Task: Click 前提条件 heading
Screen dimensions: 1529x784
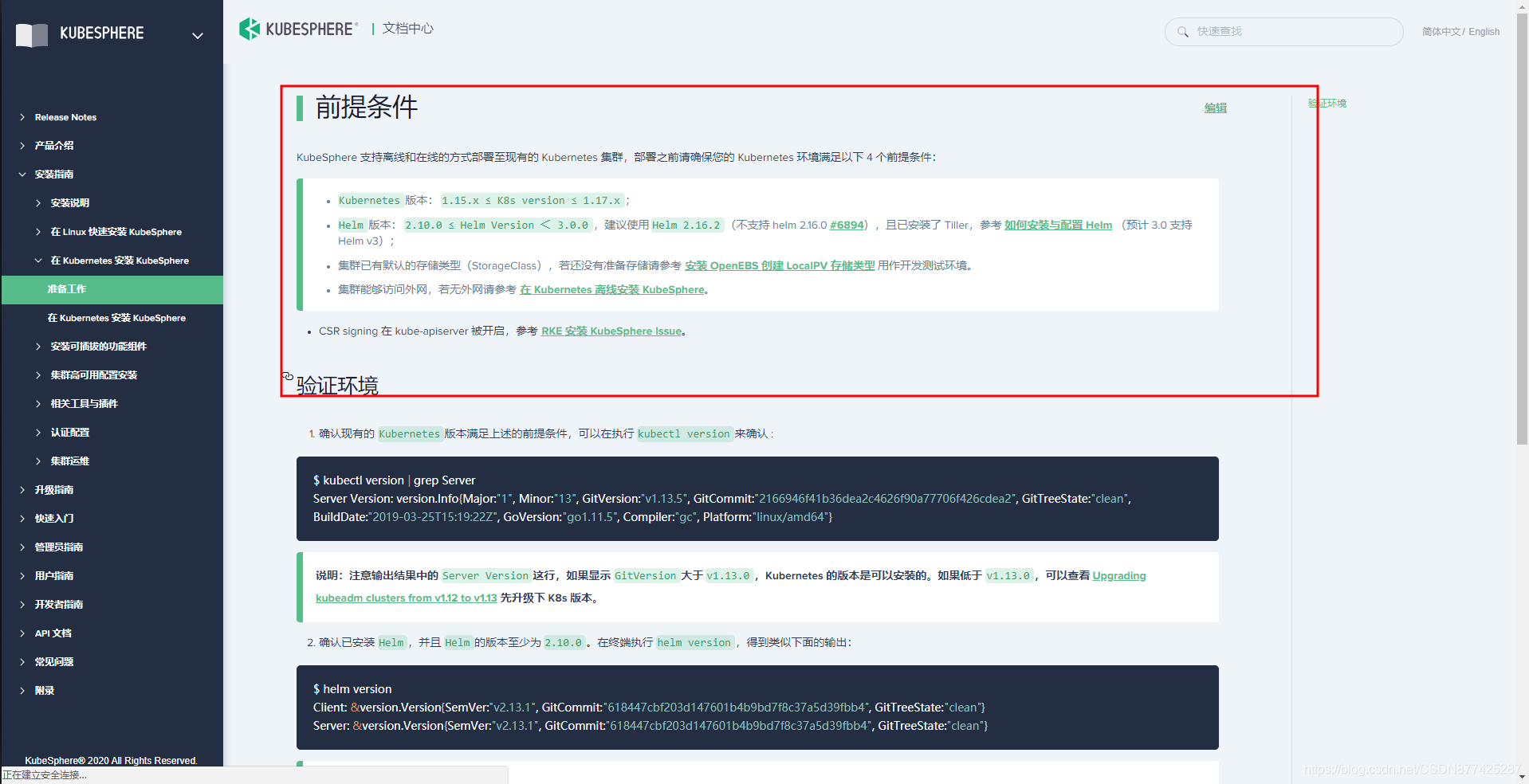Action: pyautogui.click(x=366, y=108)
